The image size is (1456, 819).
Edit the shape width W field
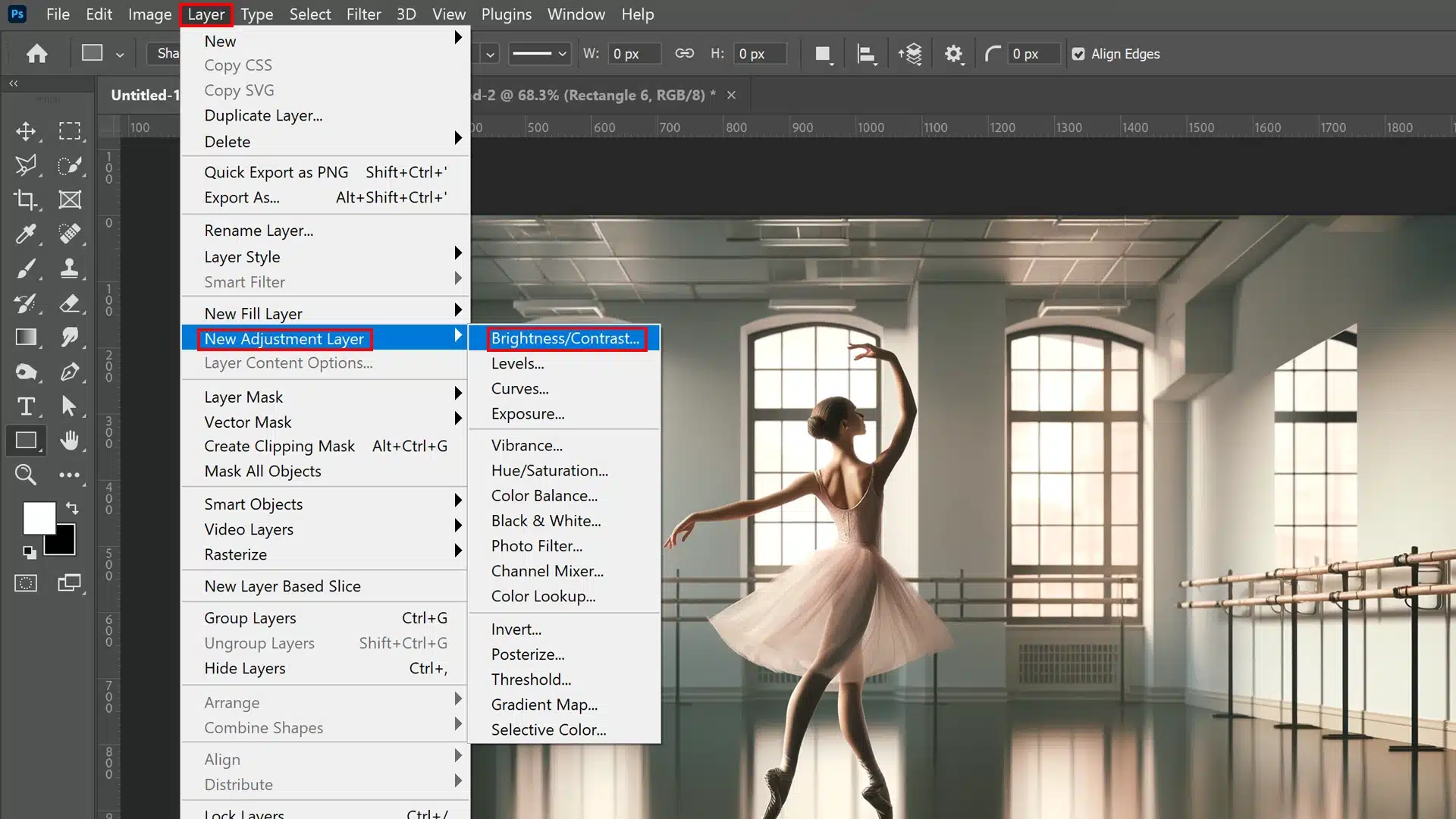click(x=634, y=54)
